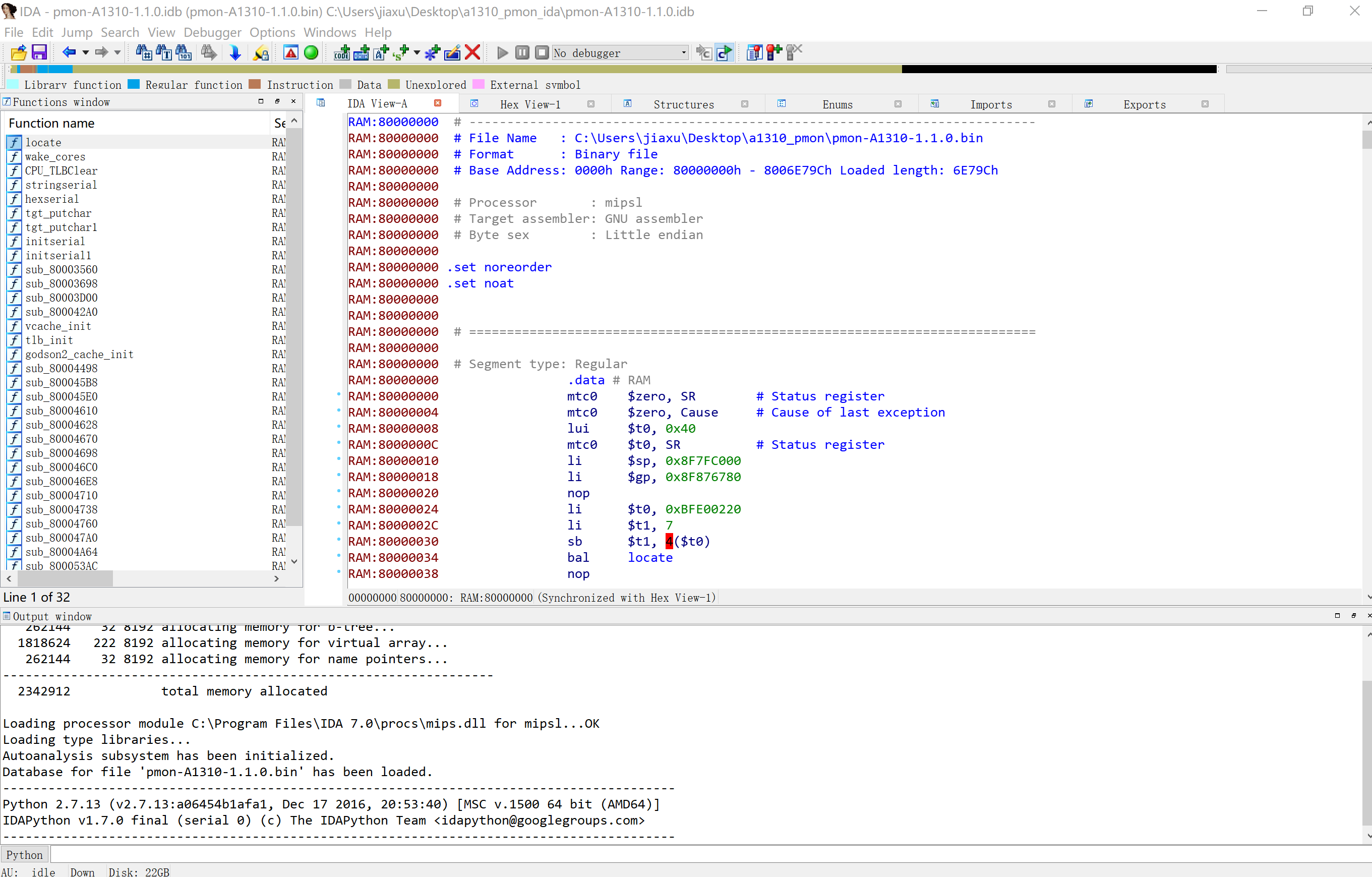This screenshot has height=877, width=1372.
Task: Select the create data toolbar icon
Action: (360, 52)
